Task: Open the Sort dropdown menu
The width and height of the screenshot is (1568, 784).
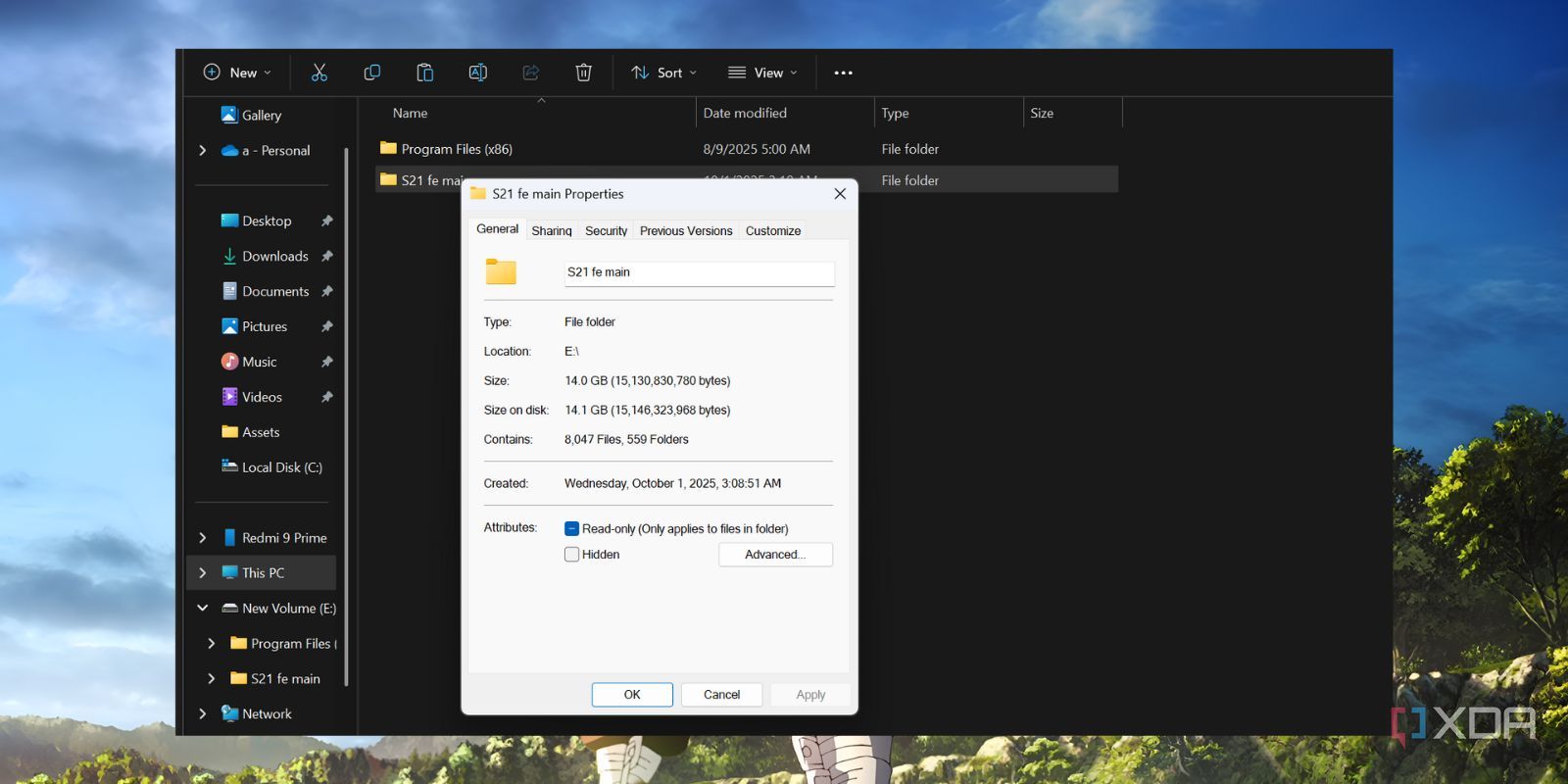Action: pos(664,73)
